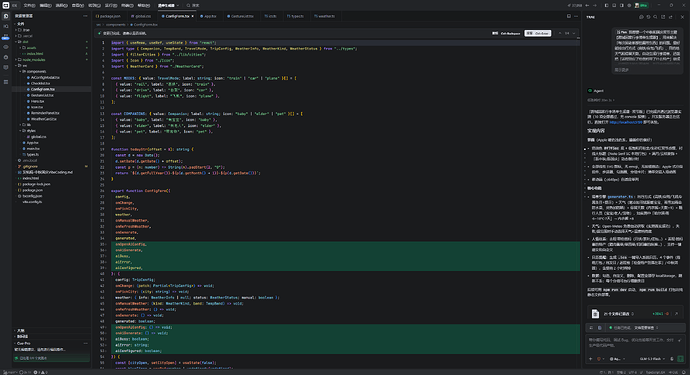Click the eye-shaped preview icon in activity bar

(x=6, y=47)
